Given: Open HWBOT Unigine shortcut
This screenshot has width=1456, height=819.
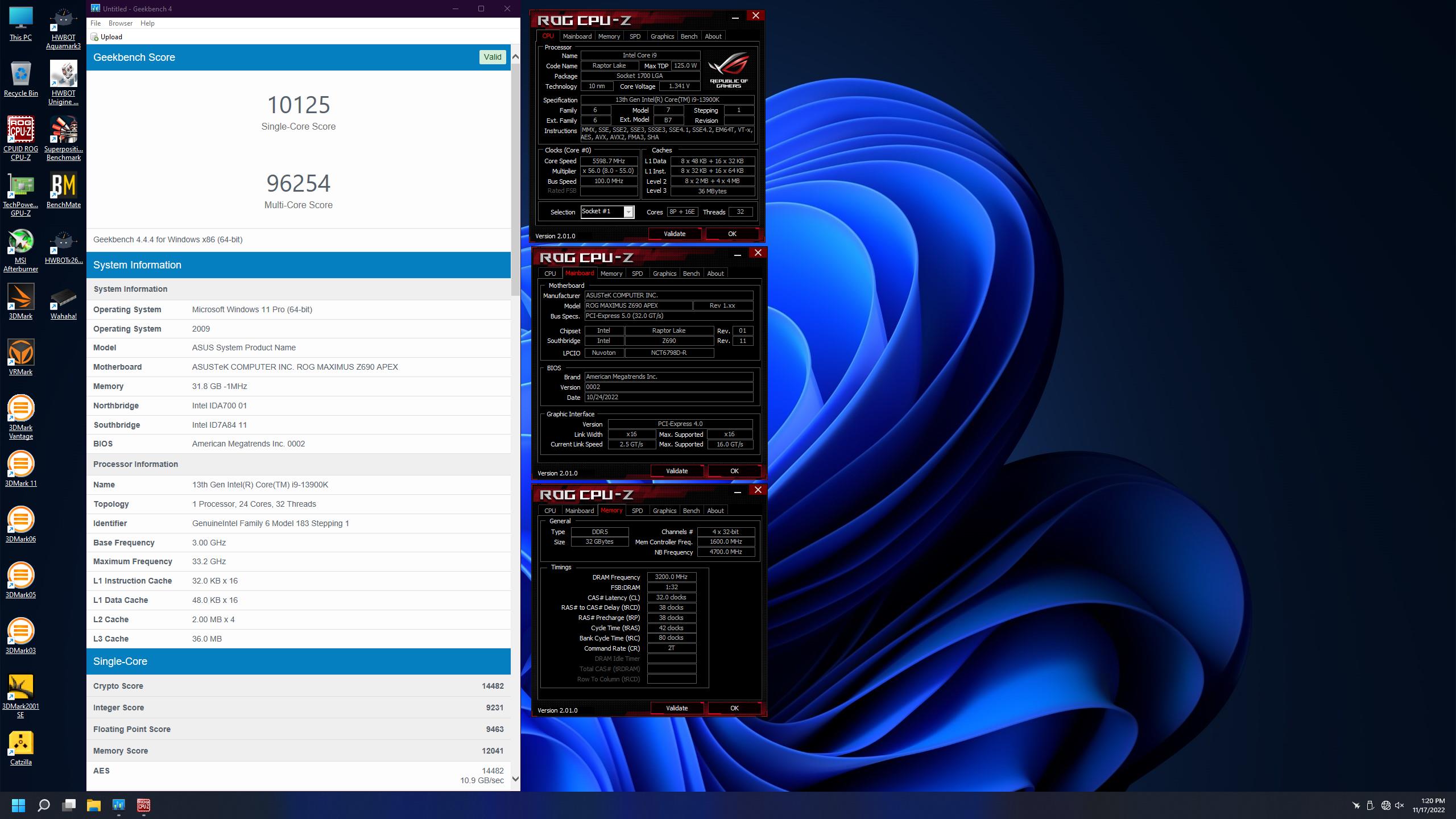Looking at the screenshot, I should pyautogui.click(x=64, y=84).
